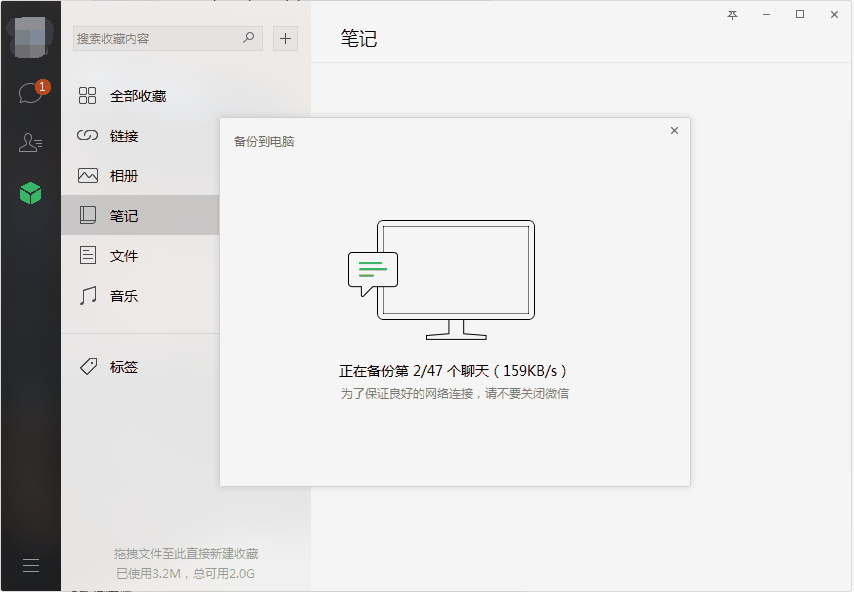Click the album picture icon
Viewport: 854px width, 592px height.
click(88, 175)
